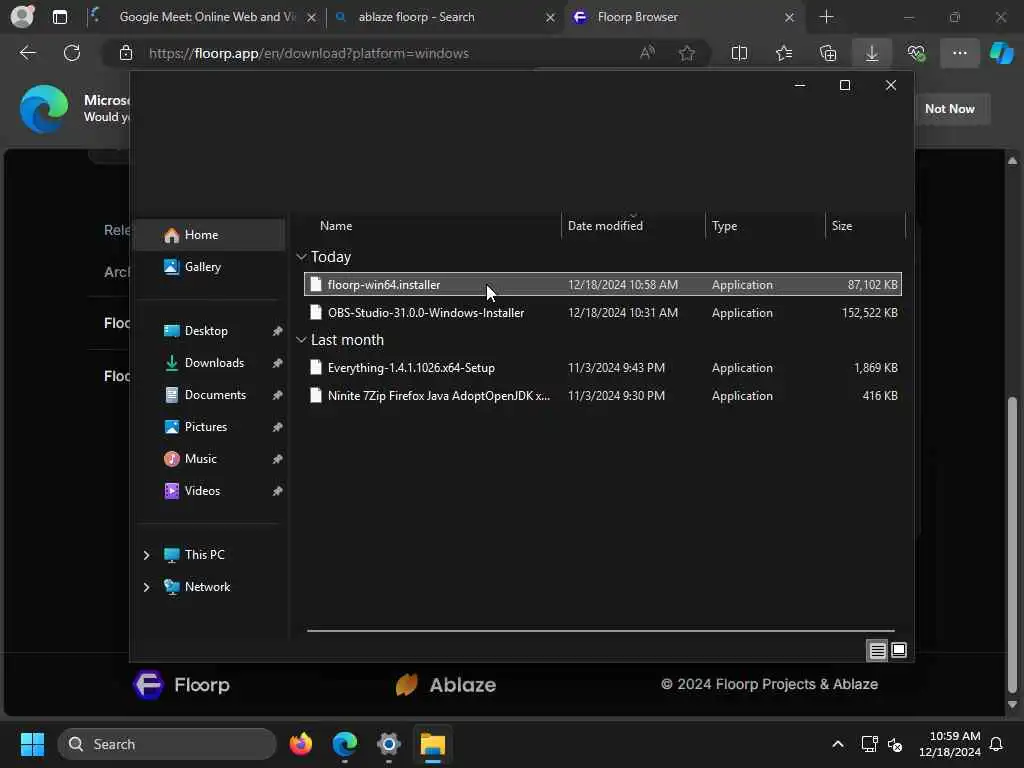Open the Edge Downloads icon

click(x=872, y=53)
